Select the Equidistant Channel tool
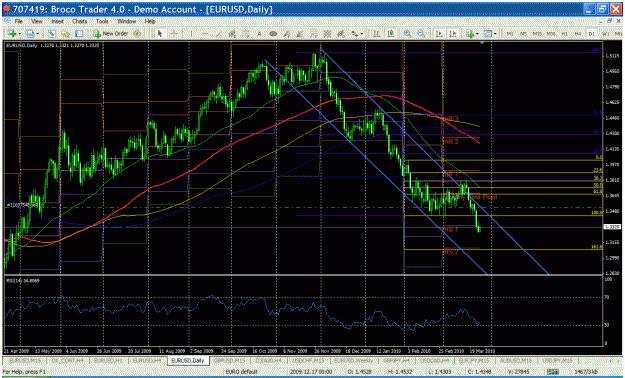Screen dimensions: 625x378 click(232, 34)
